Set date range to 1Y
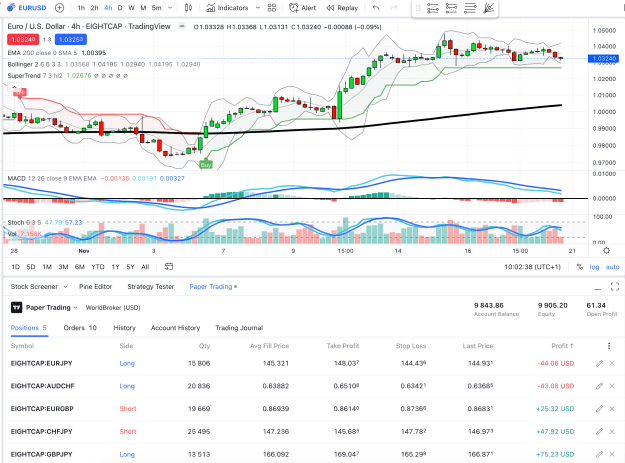 116,267
